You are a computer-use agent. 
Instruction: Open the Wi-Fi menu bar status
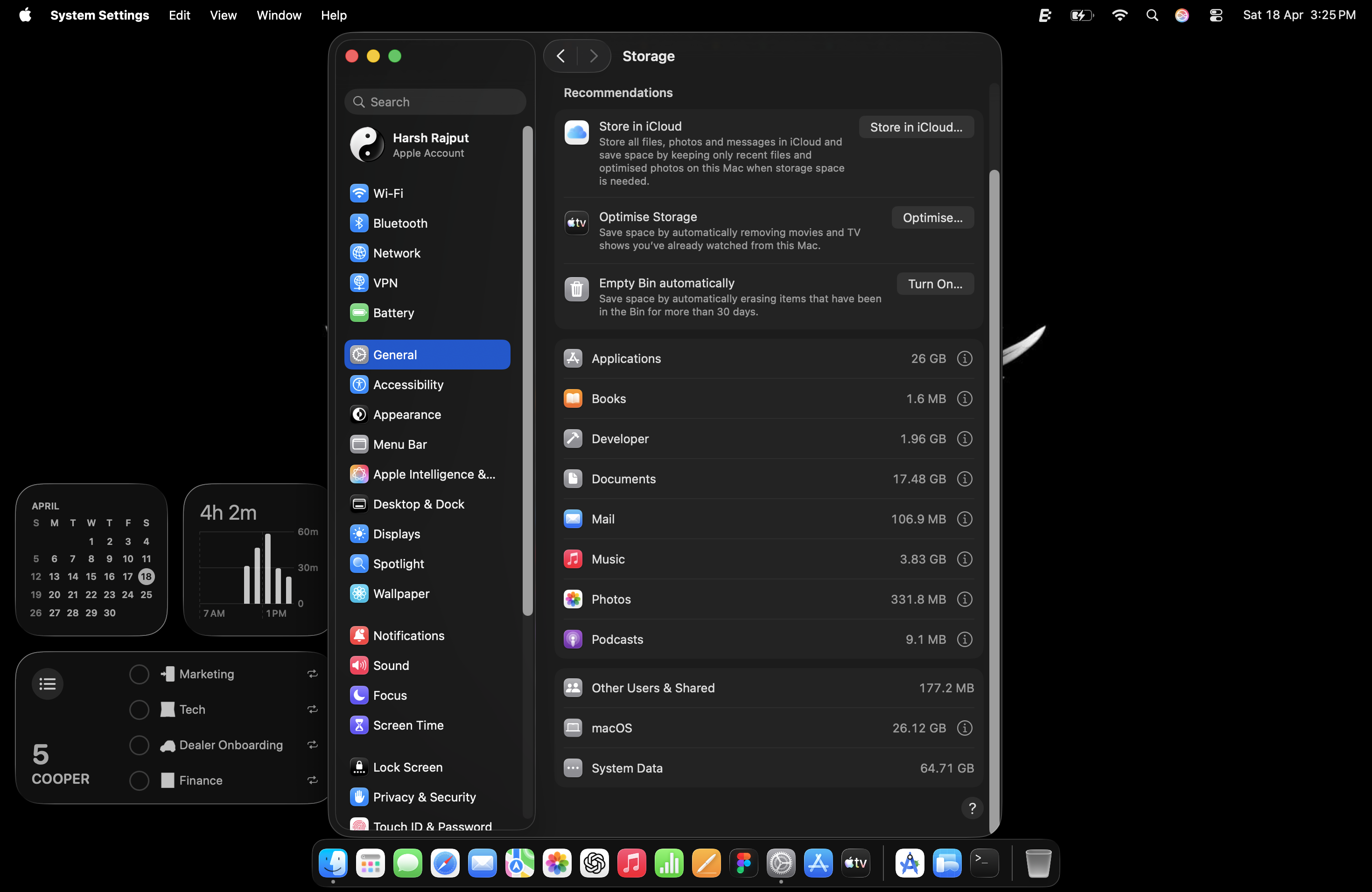click(x=1120, y=15)
